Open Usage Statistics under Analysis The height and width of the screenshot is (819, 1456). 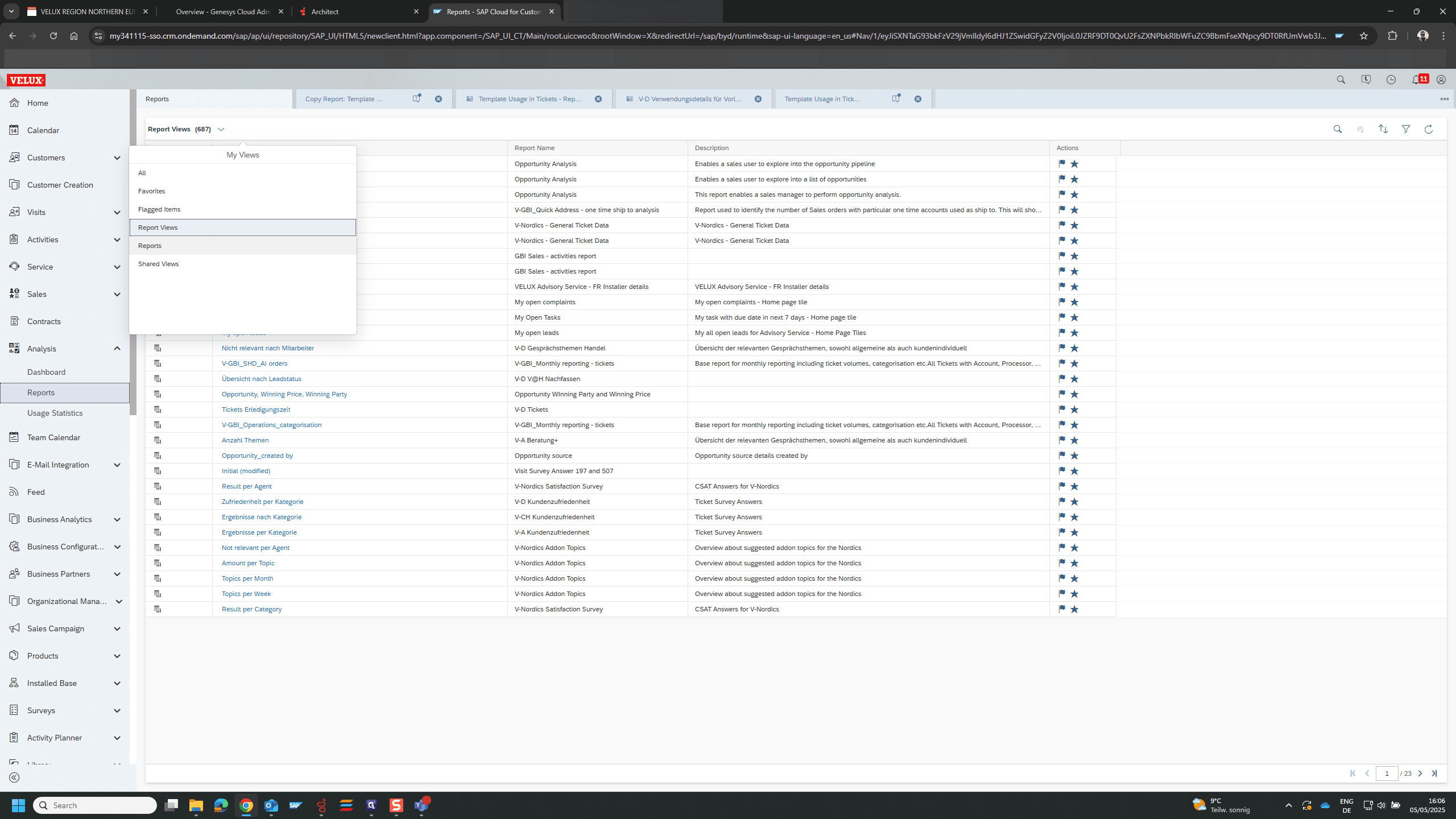pos(55,413)
